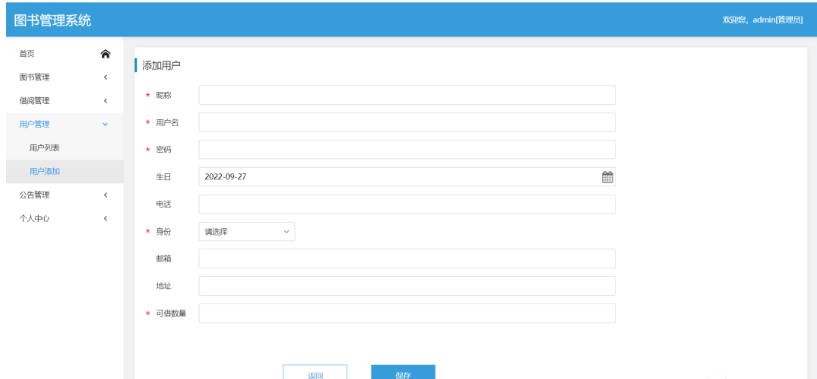Viewport: 817px width, 379px height.
Task: Click the 生日 date field showing 2022-09-27
Action: point(407,177)
